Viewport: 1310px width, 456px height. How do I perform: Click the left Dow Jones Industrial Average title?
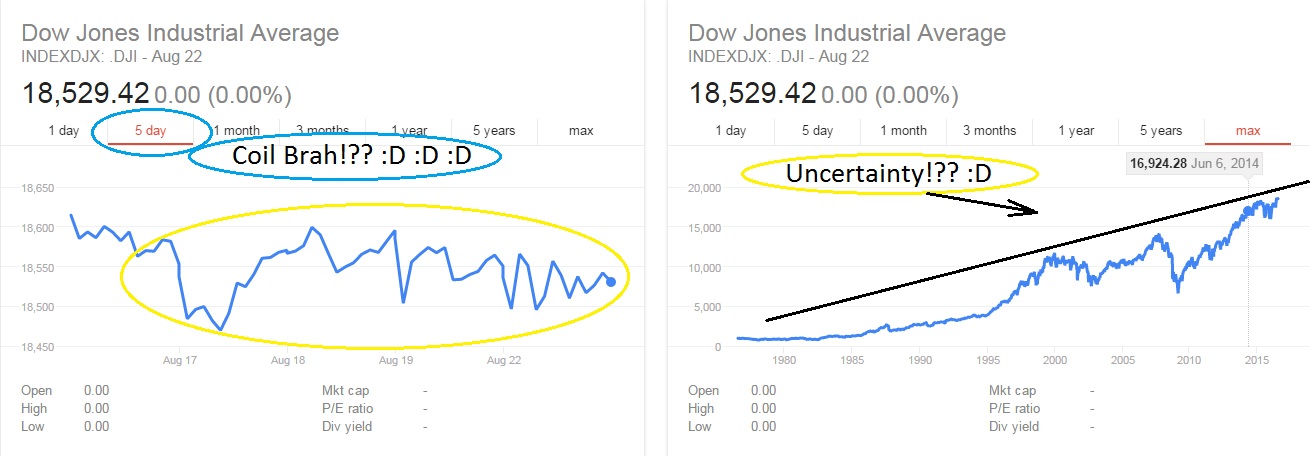[x=180, y=32]
